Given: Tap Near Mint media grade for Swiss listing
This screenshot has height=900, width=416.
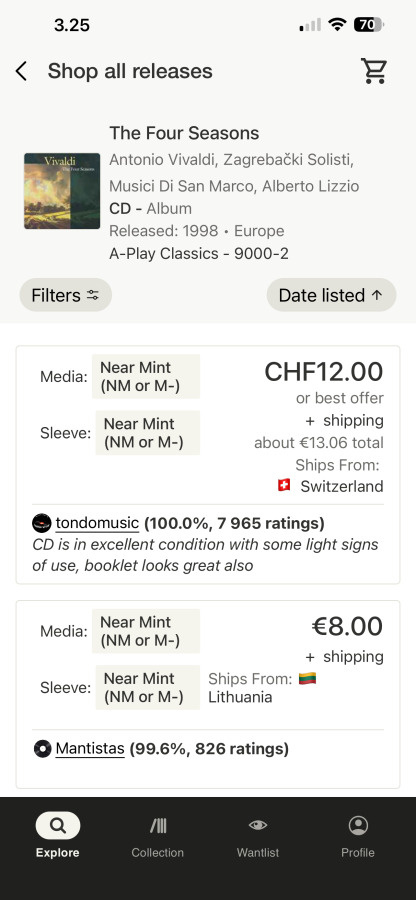Looking at the screenshot, I should pyautogui.click(x=146, y=377).
